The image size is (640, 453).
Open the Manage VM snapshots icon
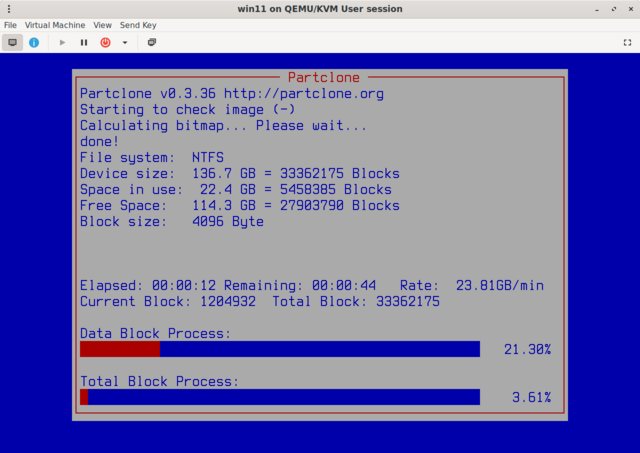152,43
